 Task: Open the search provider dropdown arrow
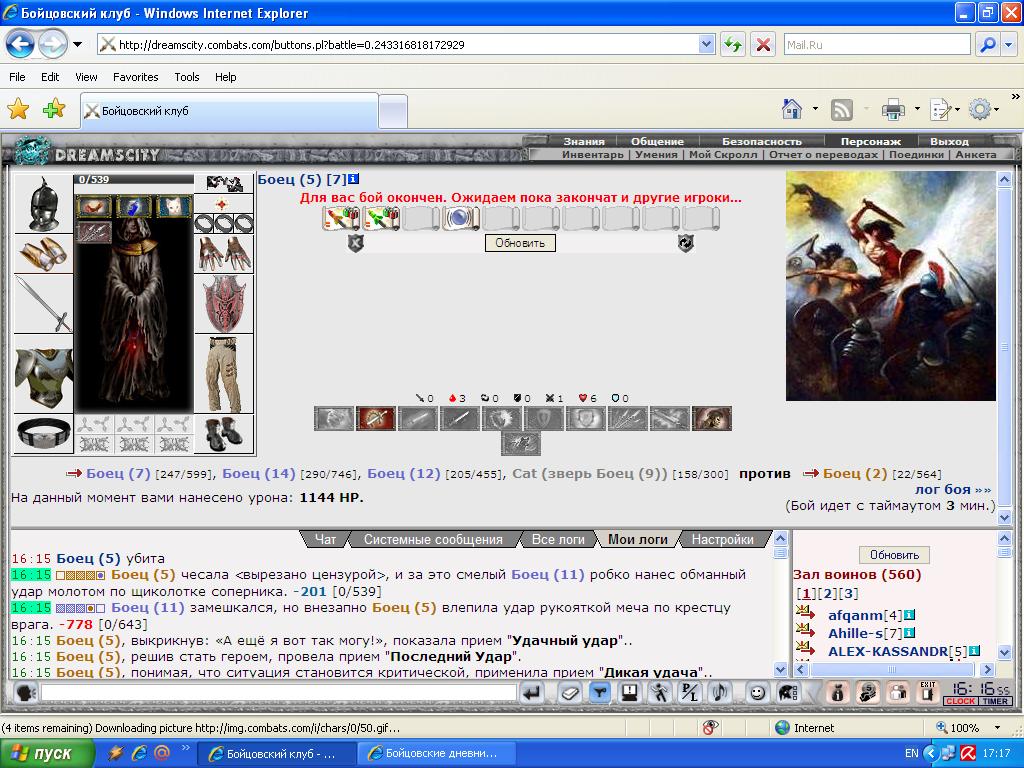1010,44
